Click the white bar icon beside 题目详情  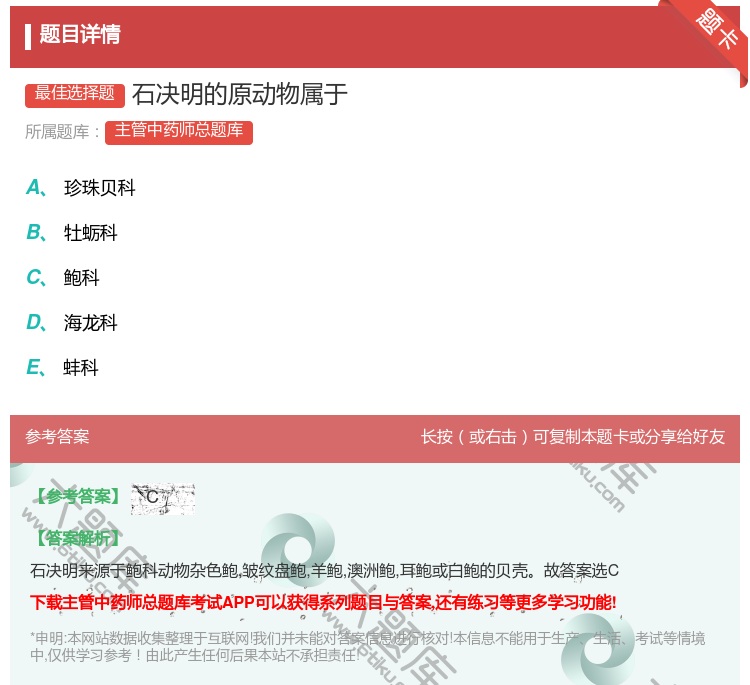click(28, 36)
